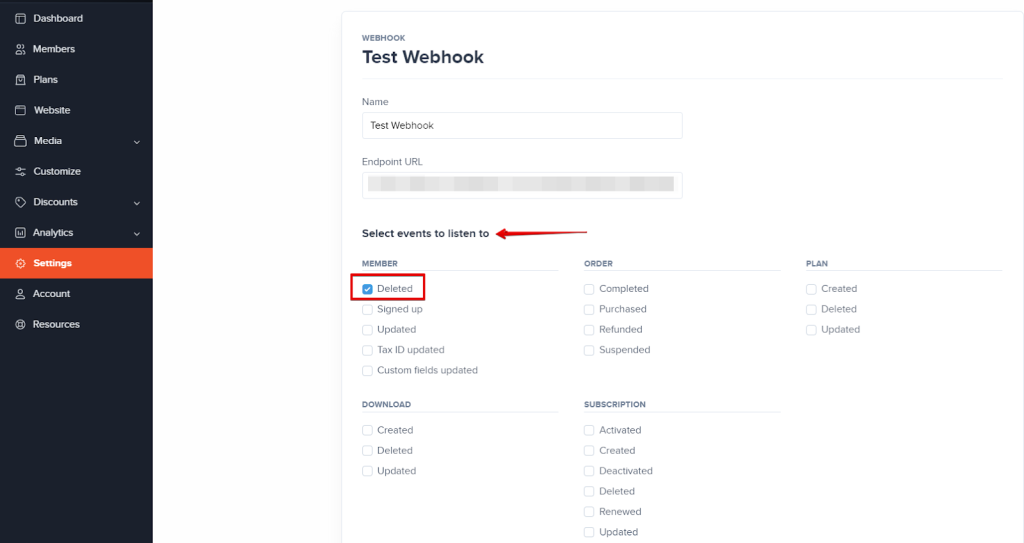Click the Endpoint URL field
The width and height of the screenshot is (1024, 543).
(522, 185)
